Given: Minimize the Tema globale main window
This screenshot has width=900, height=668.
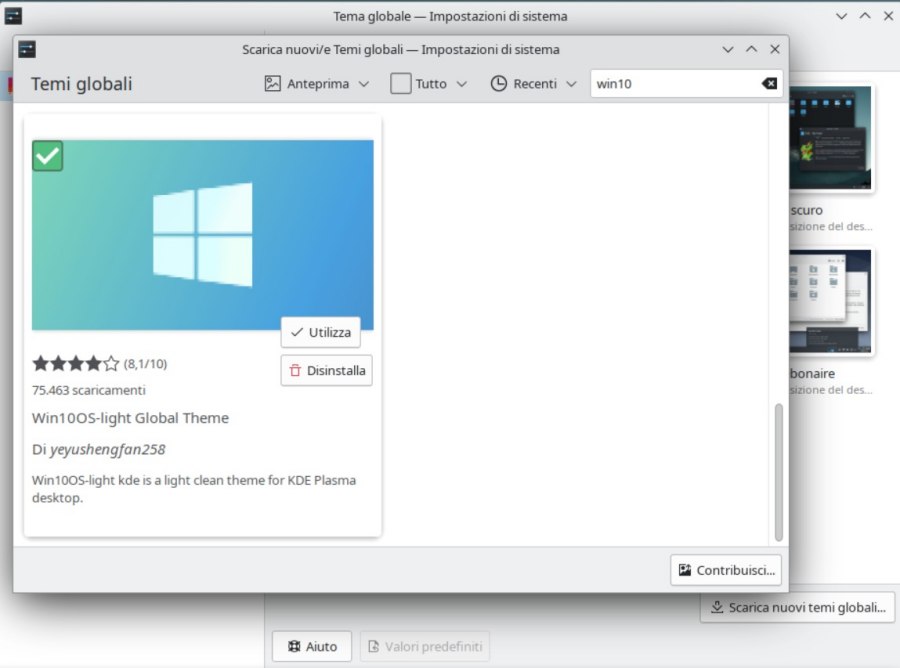Looking at the screenshot, I should [841, 16].
